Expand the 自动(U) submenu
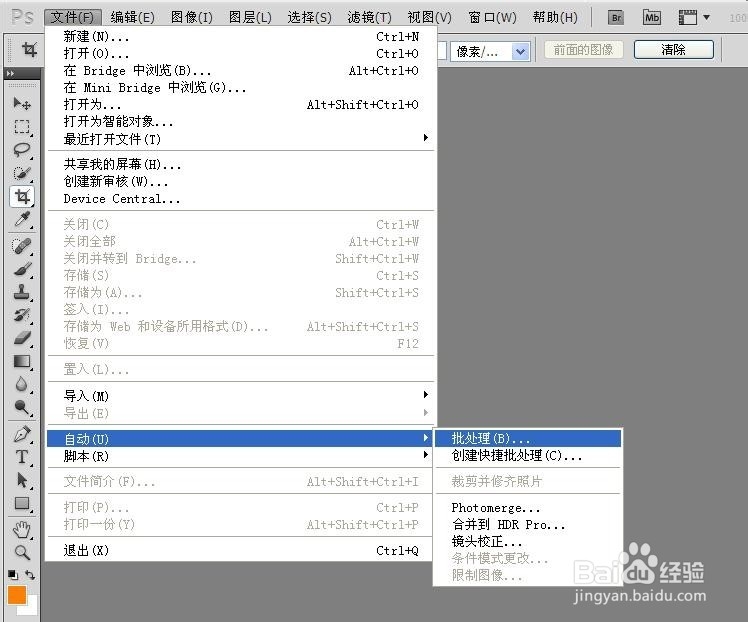The width and height of the screenshot is (748, 622). point(241,438)
